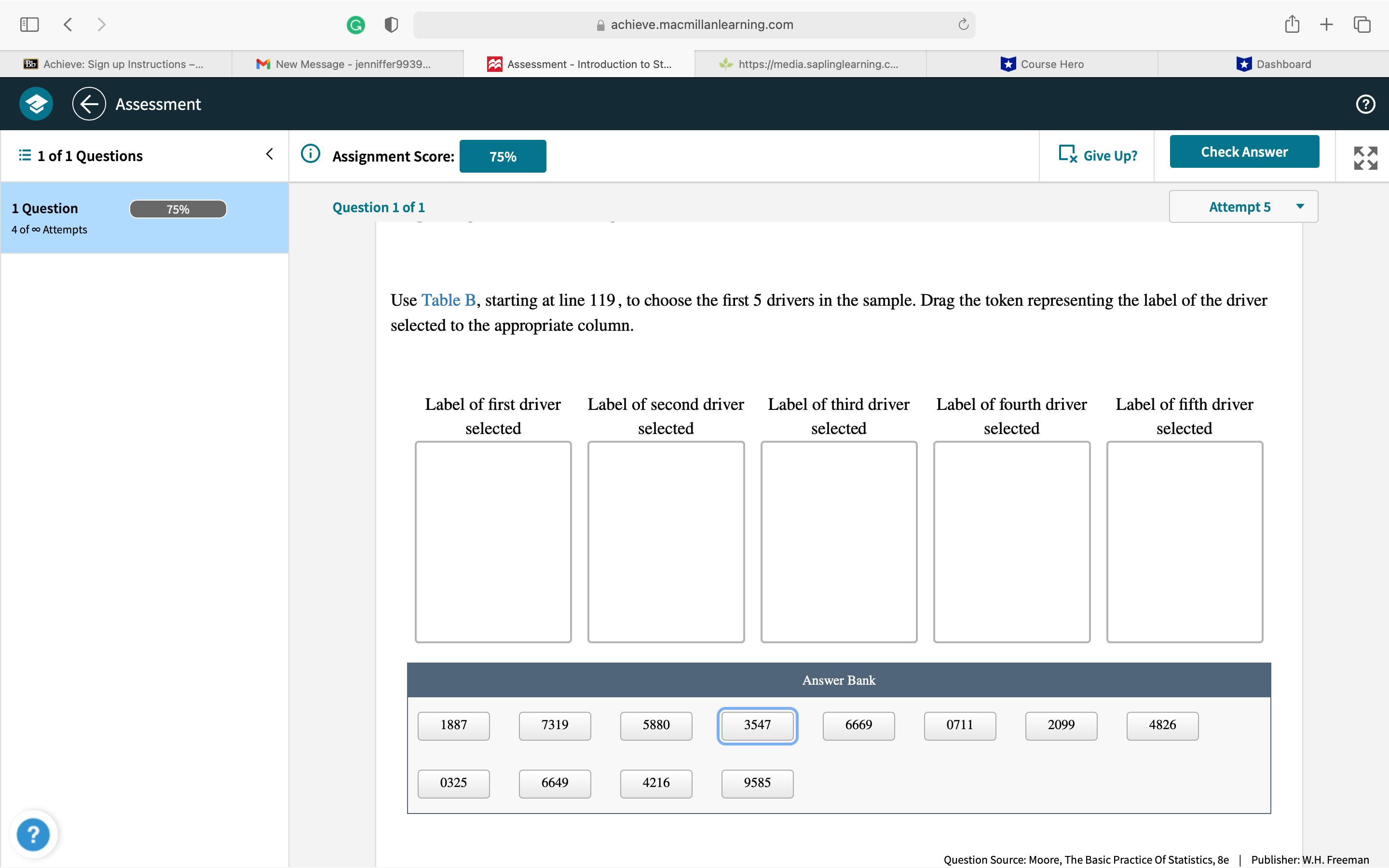Select the 3547 token in the Answer Bank
Viewport: 1389px width, 868px height.
(x=757, y=726)
